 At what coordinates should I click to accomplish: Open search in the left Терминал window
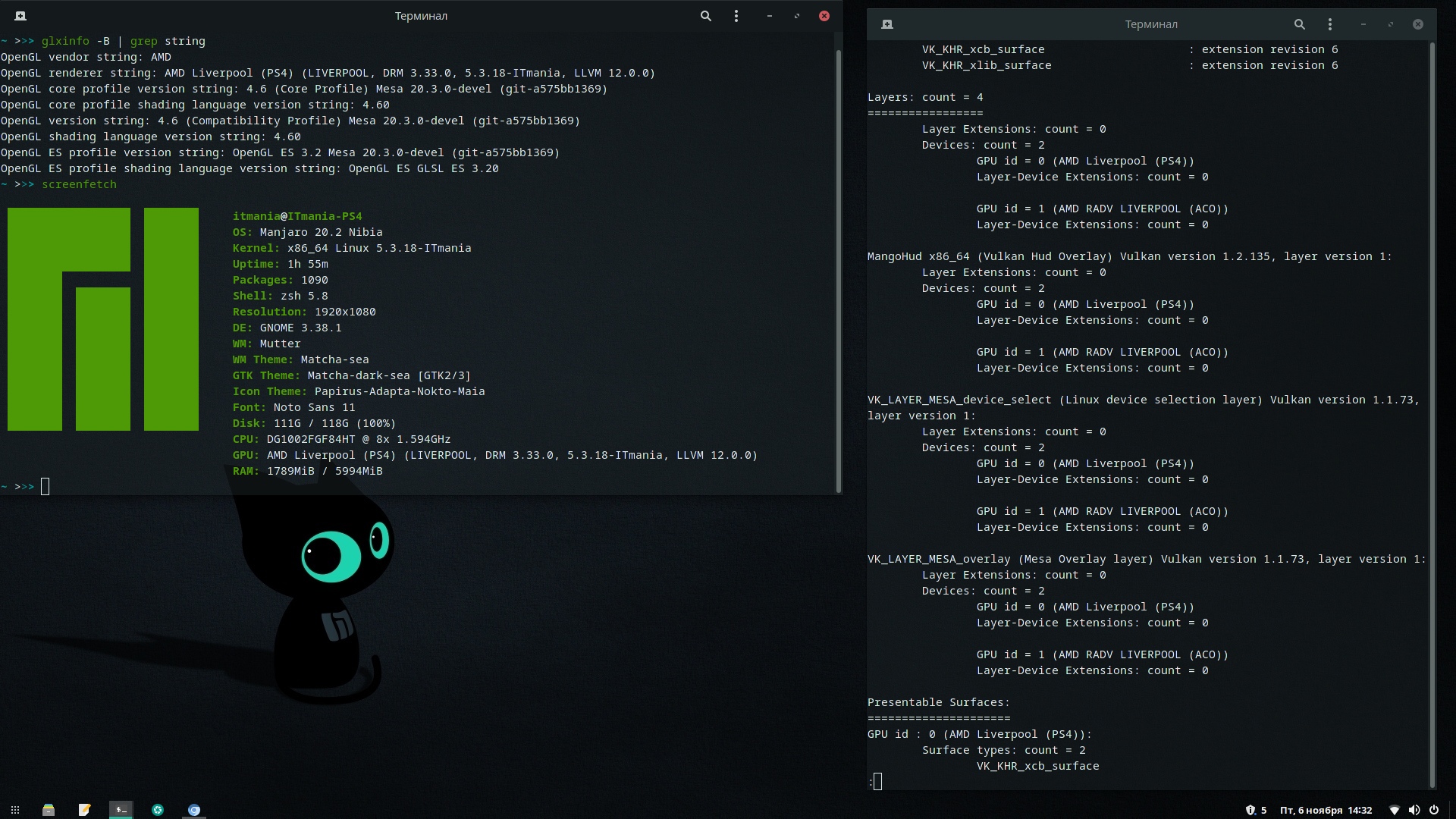(705, 15)
